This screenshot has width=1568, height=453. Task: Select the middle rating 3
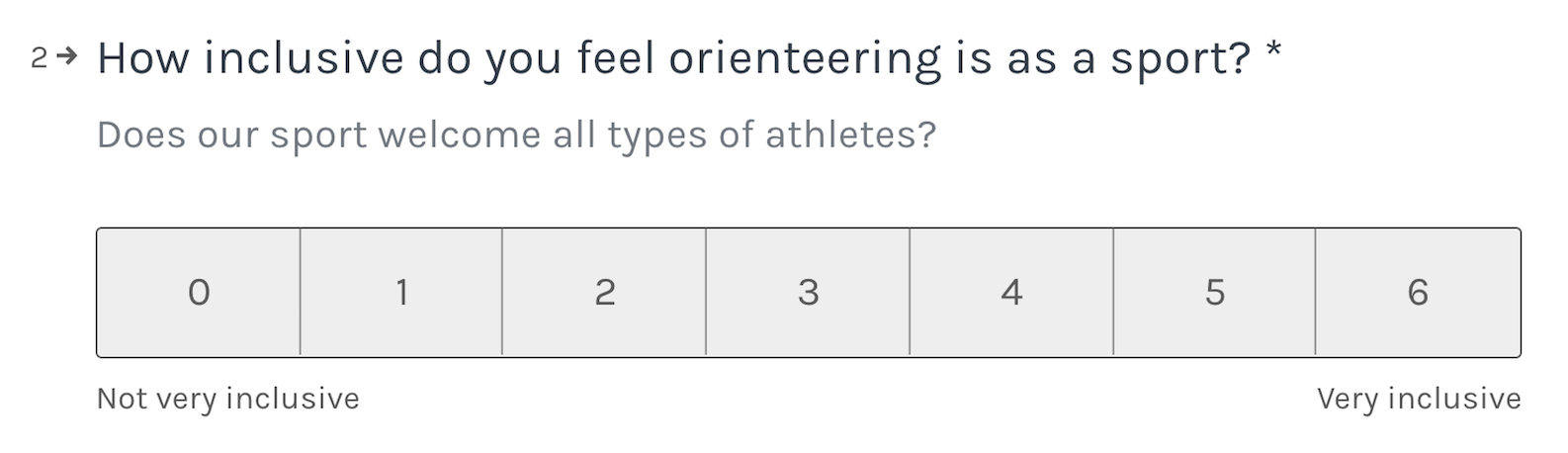[x=808, y=293]
